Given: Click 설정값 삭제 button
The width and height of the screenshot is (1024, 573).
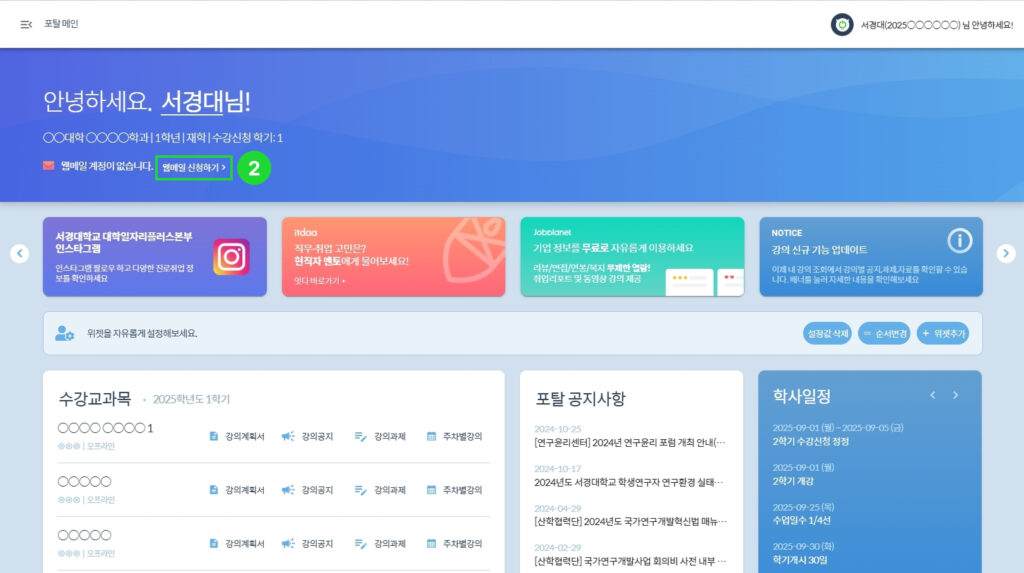Looking at the screenshot, I should 827,333.
